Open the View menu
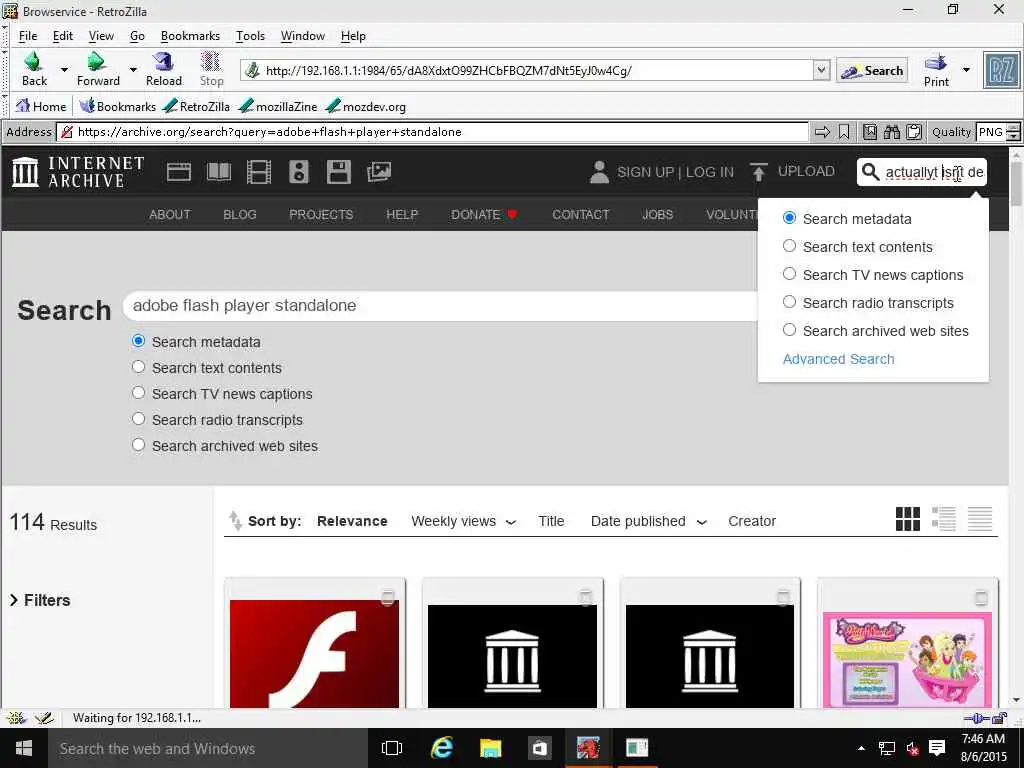The height and width of the screenshot is (768, 1024). click(x=101, y=36)
